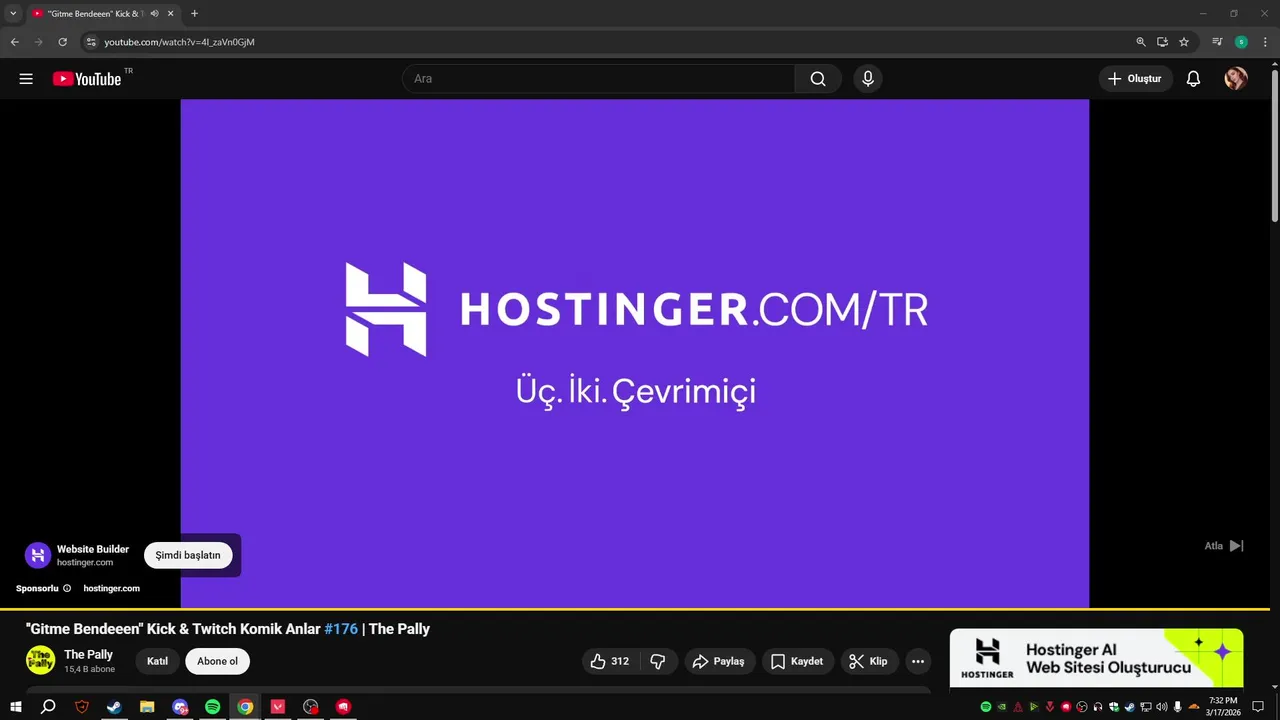
Task: Save the video with Kaydet
Action: (x=797, y=661)
